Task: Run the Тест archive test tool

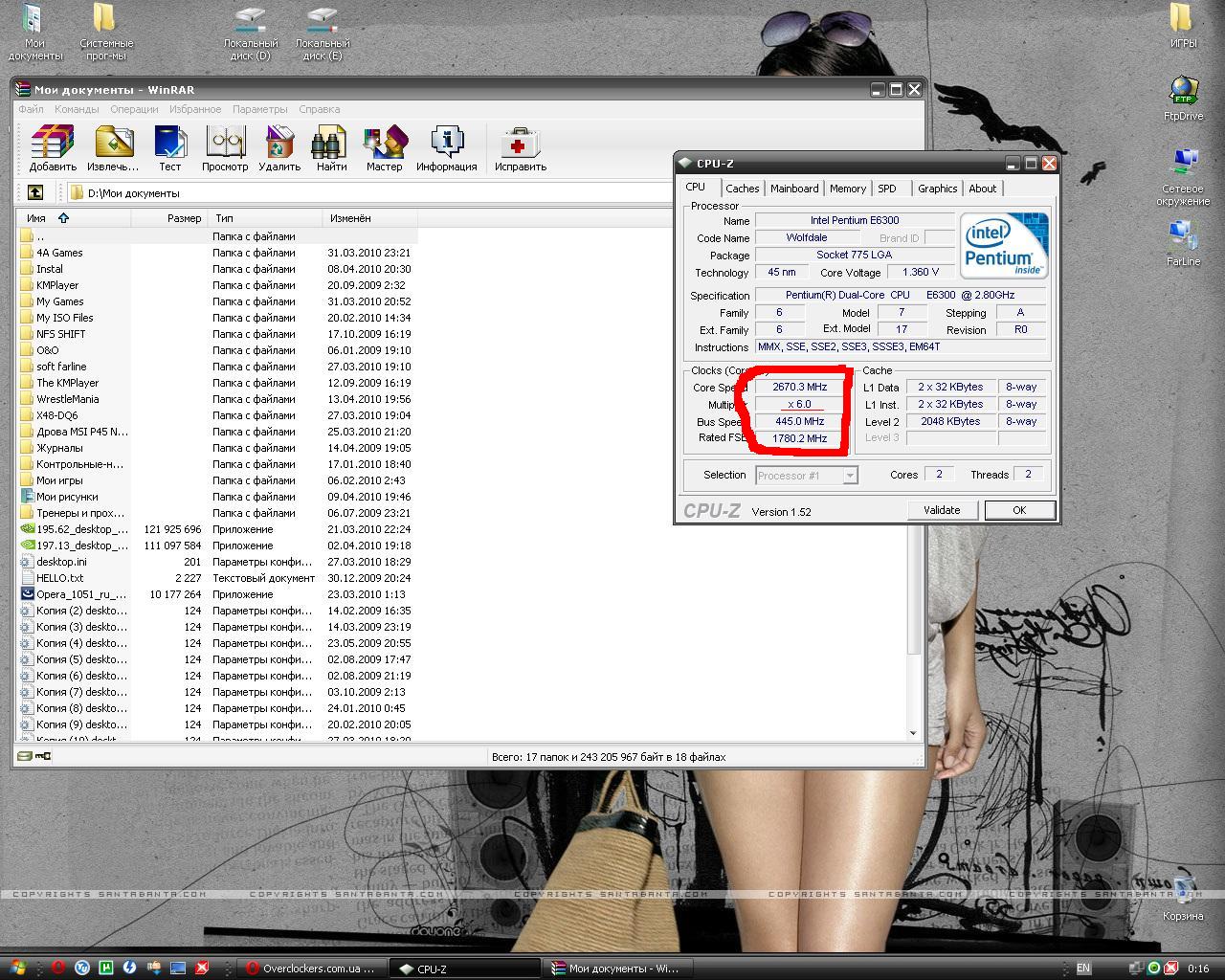Action: click(x=169, y=148)
